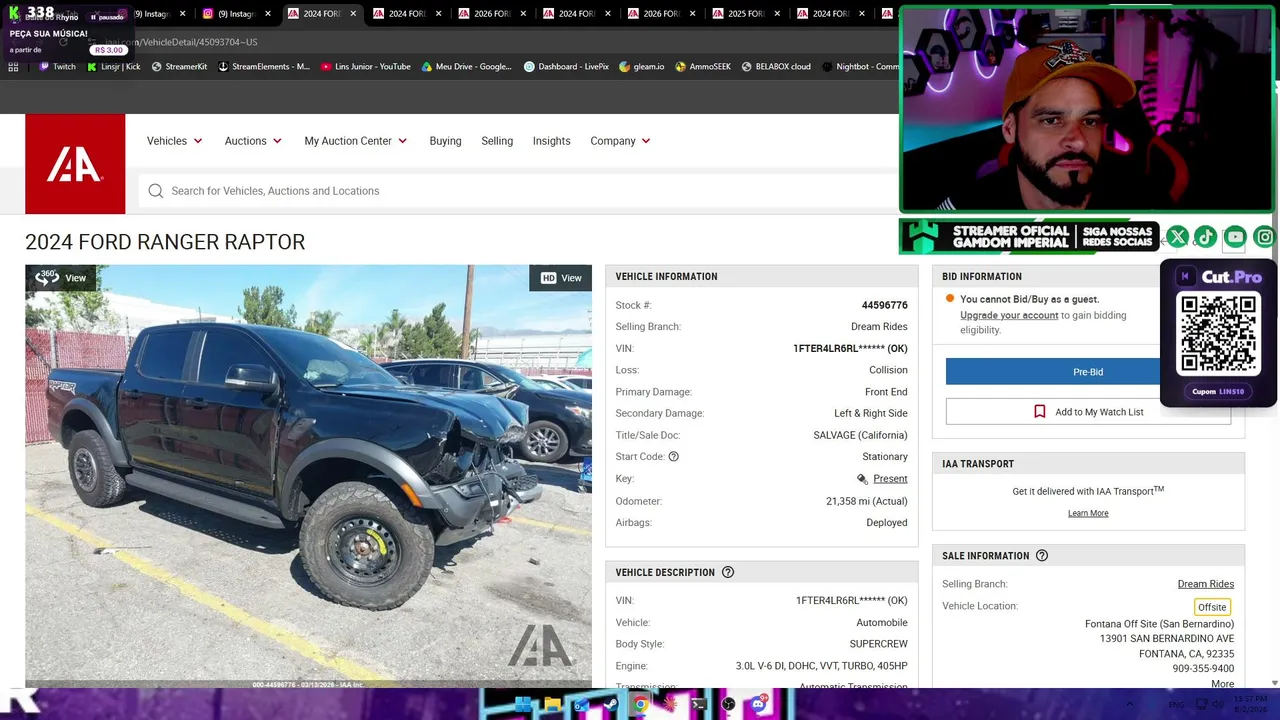Click the key icon beside Present

tap(862, 479)
